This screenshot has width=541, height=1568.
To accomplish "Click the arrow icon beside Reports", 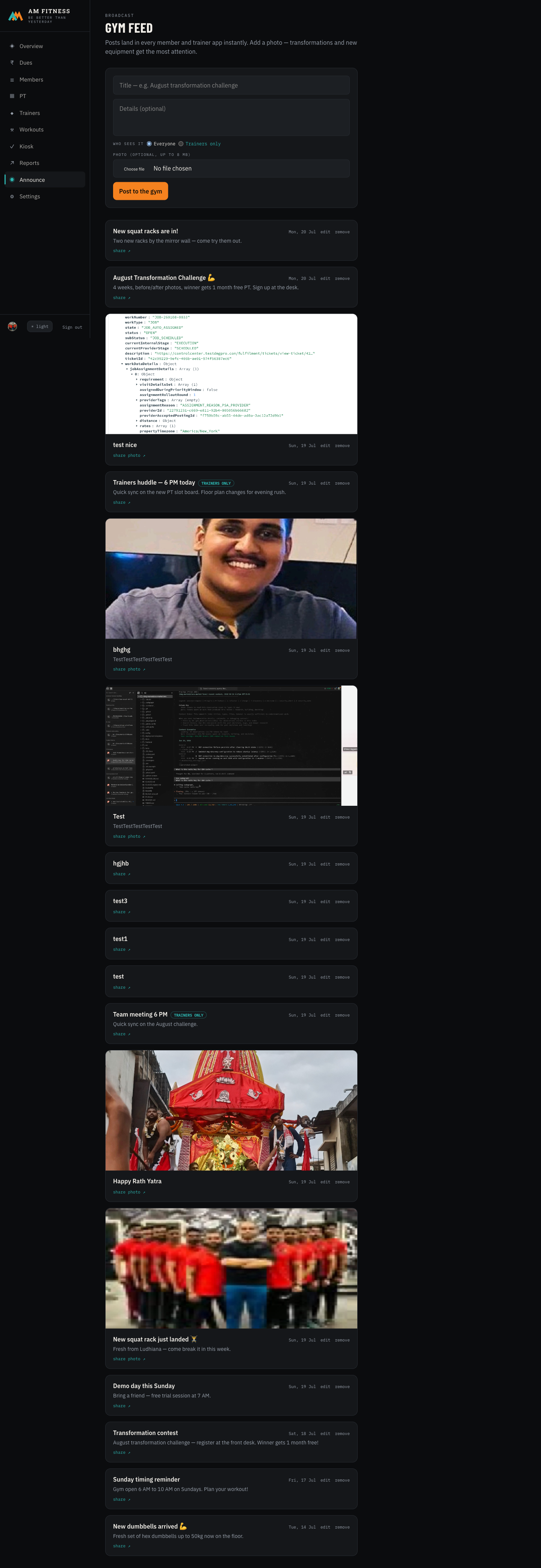I will click(12, 163).
